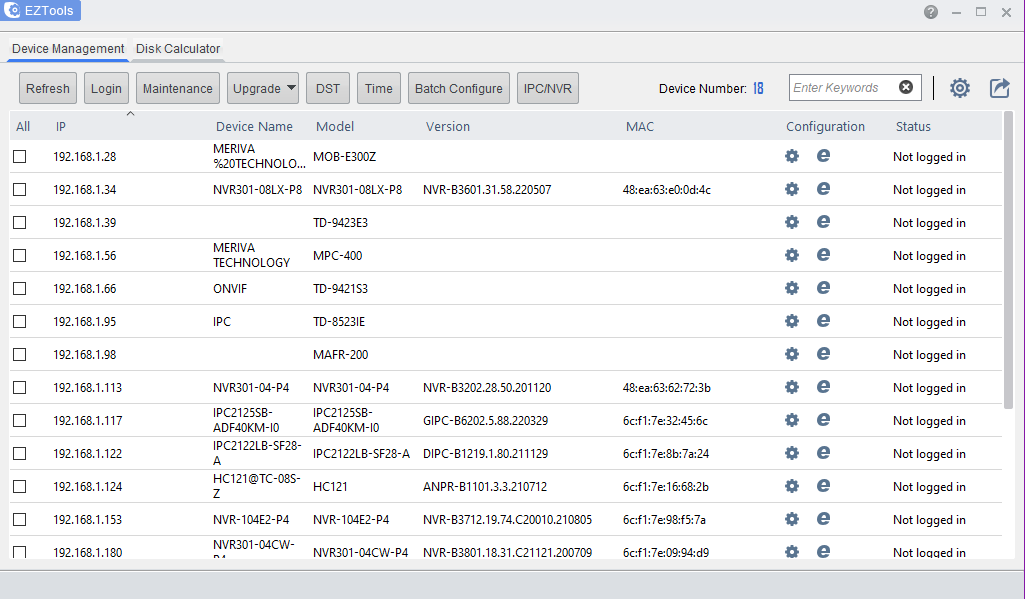Click IP address 192.168.1.153
The image size is (1025, 599).
point(88,519)
